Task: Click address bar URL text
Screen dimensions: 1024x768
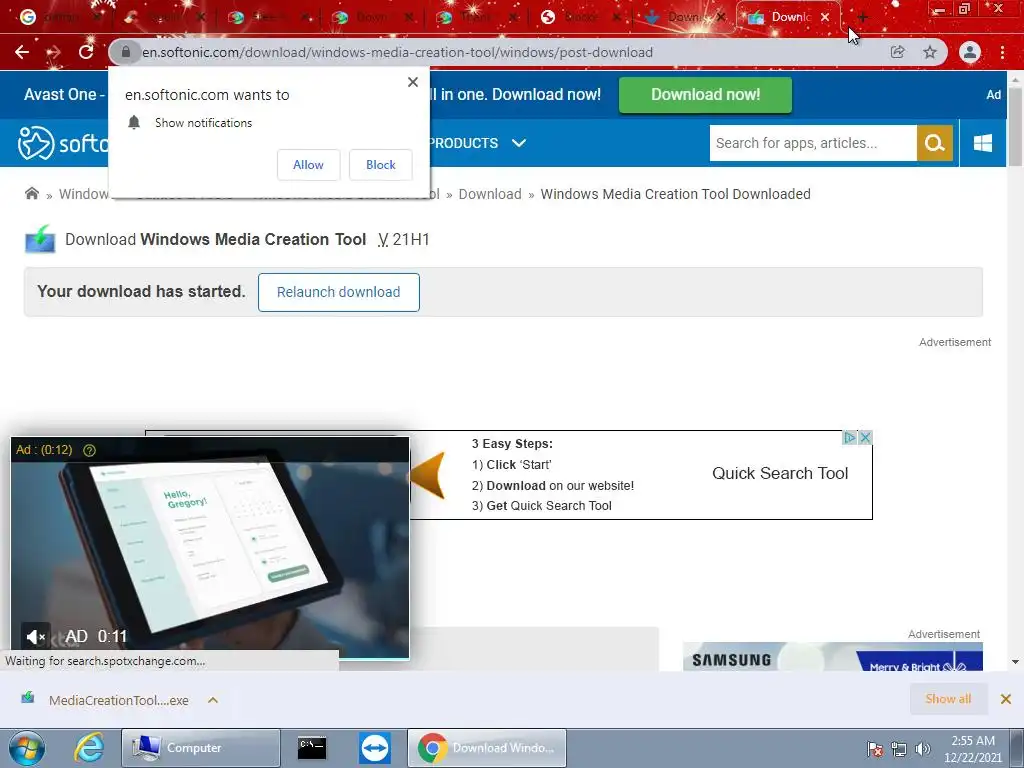Action: click(x=397, y=52)
